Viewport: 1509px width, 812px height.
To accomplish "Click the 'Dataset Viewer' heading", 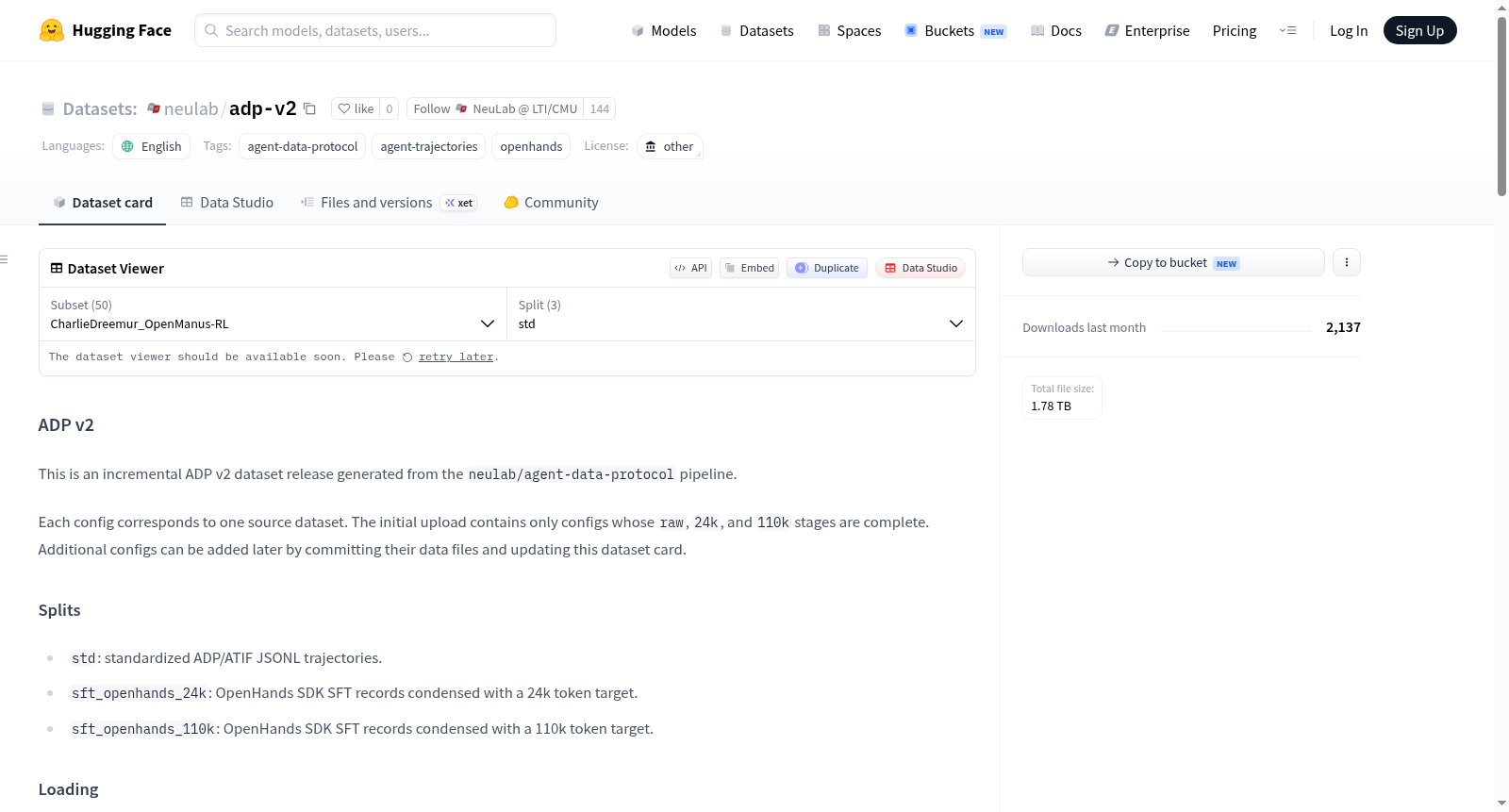I will 116,269.
